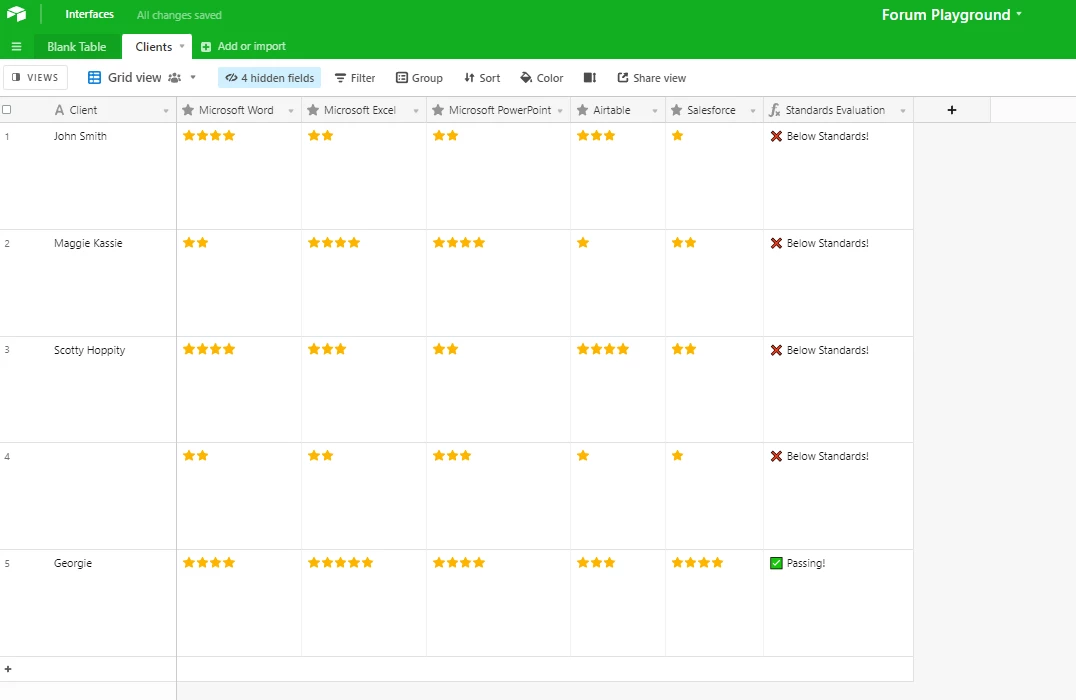Viewport: 1076px width, 700px height.
Task: Open the Views sidebar button
Action: pyautogui.click(x=36, y=78)
